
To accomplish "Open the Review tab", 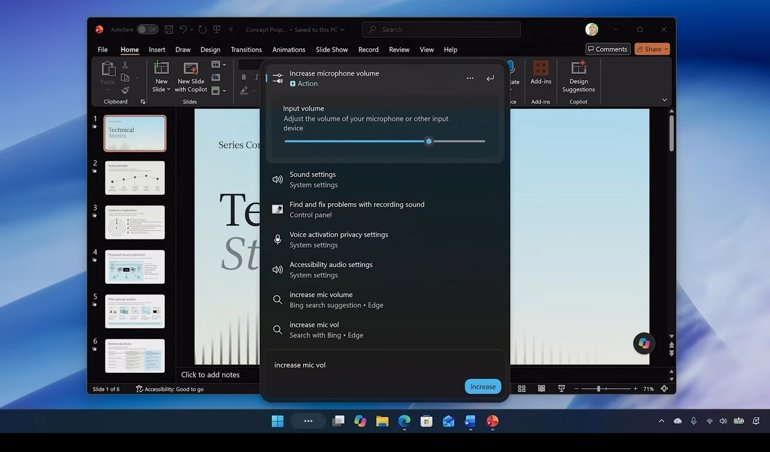I will (x=399, y=50).
